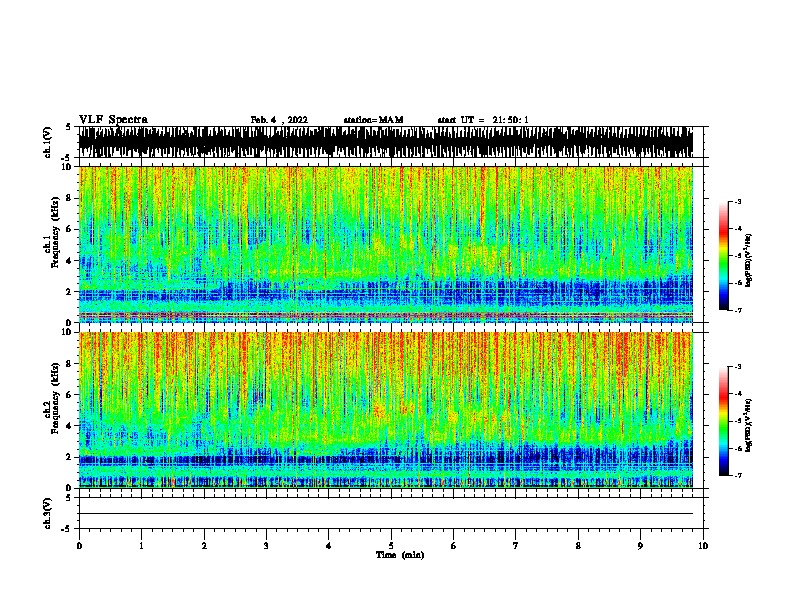Click ch.1 frequency tick label '6'
This screenshot has height=612, width=792.
69,229
